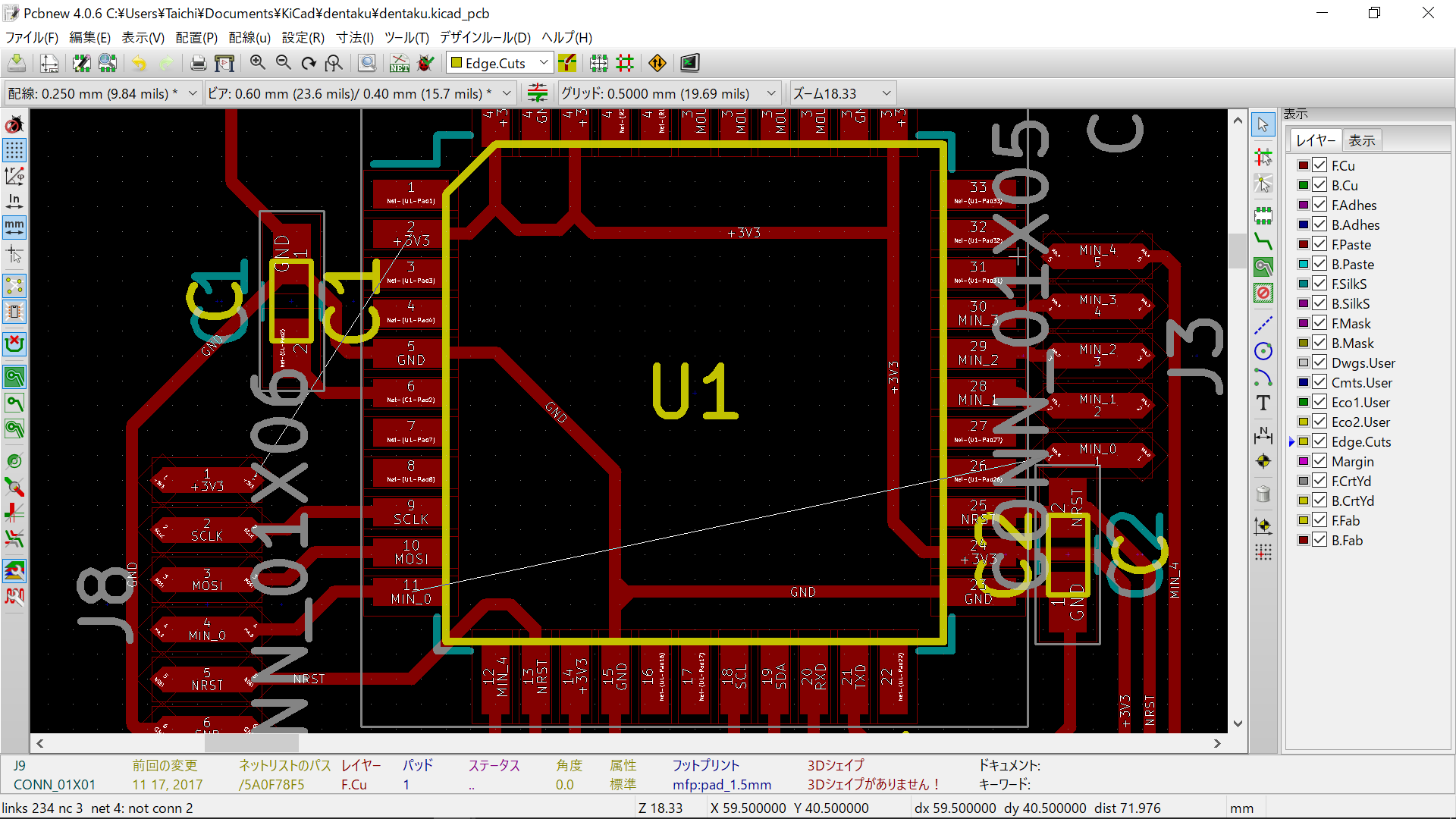Open the ファイル(F) menu

[x=31, y=37]
